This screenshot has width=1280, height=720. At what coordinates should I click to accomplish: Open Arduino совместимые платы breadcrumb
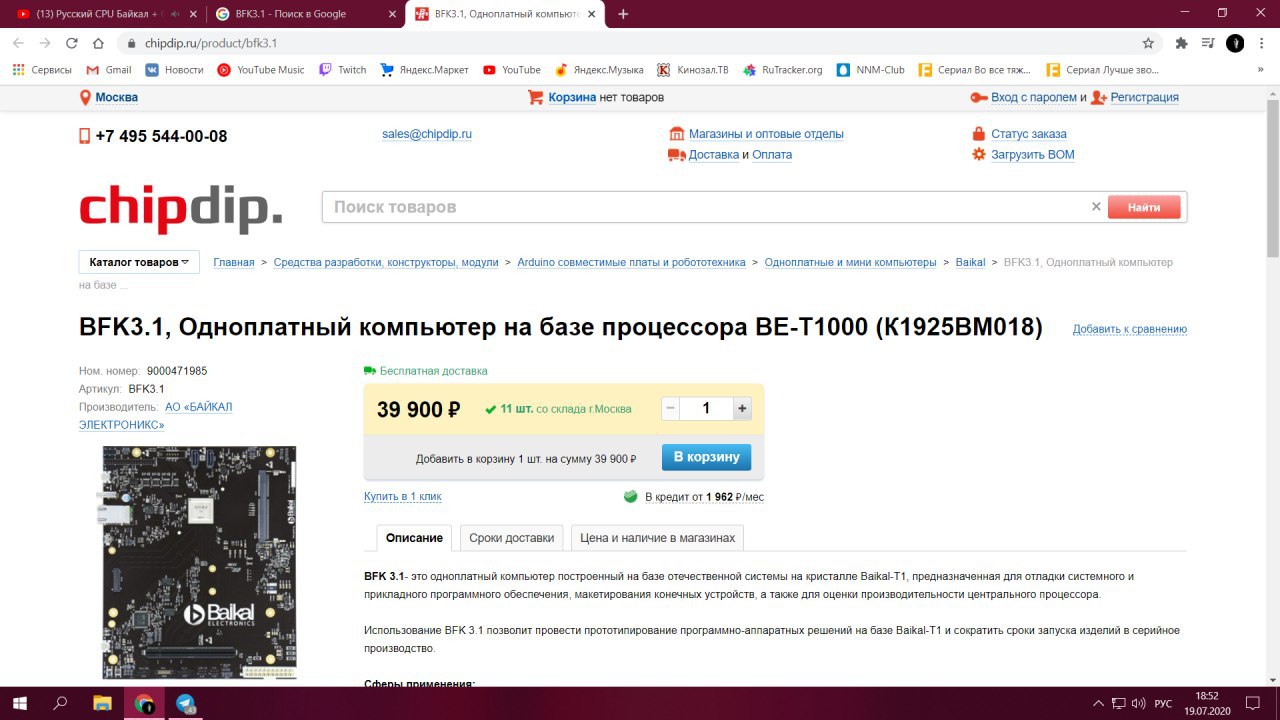(x=631, y=262)
